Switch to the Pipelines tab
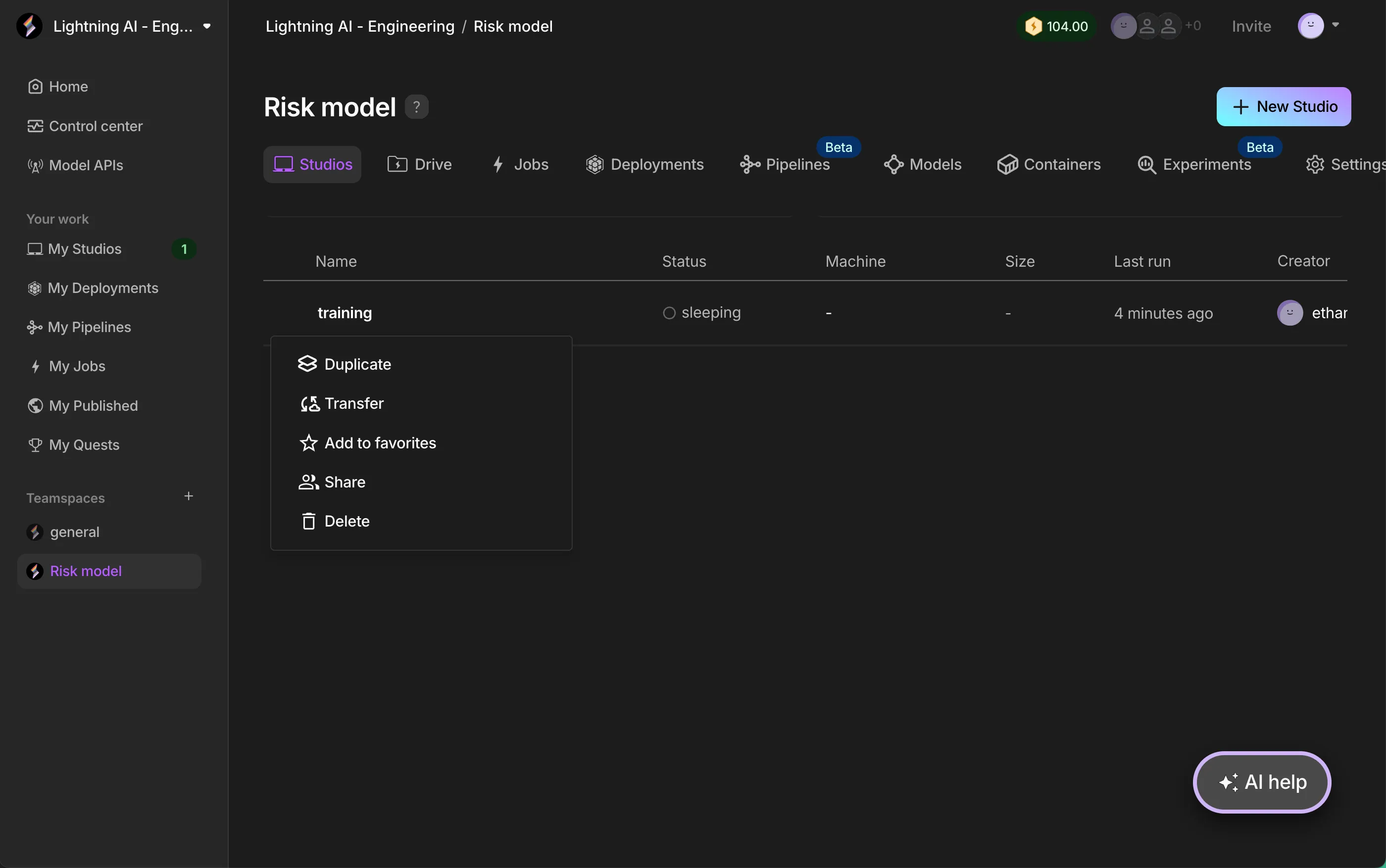The image size is (1386, 868). (785, 165)
